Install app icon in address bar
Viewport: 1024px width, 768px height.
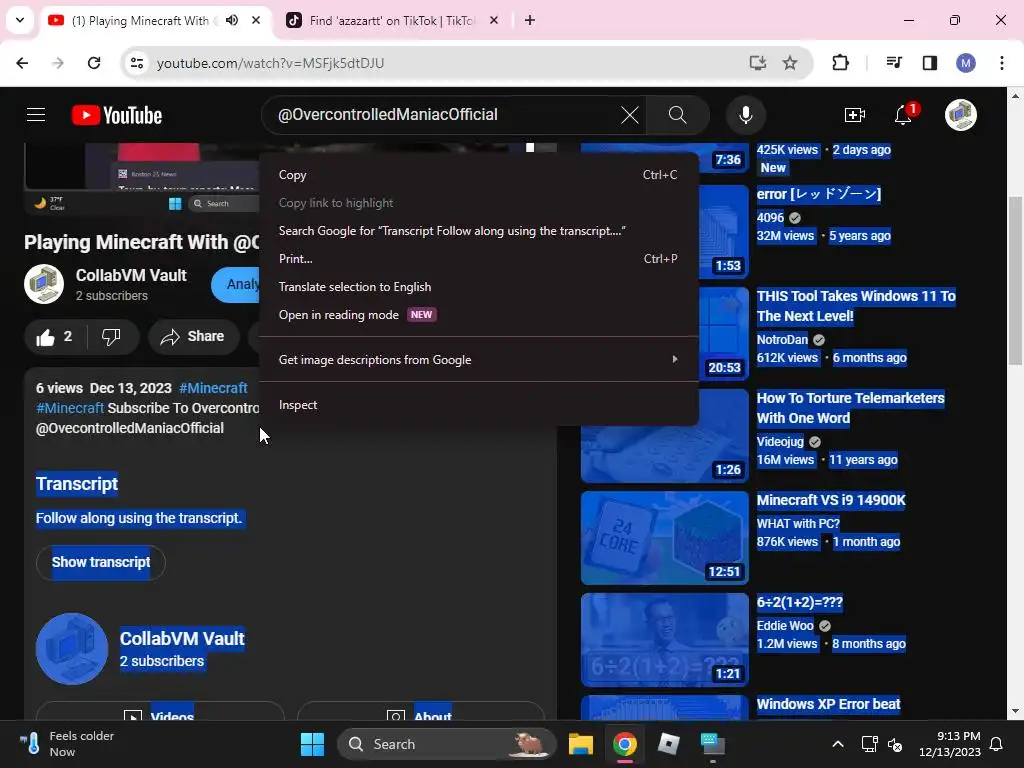point(758,63)
